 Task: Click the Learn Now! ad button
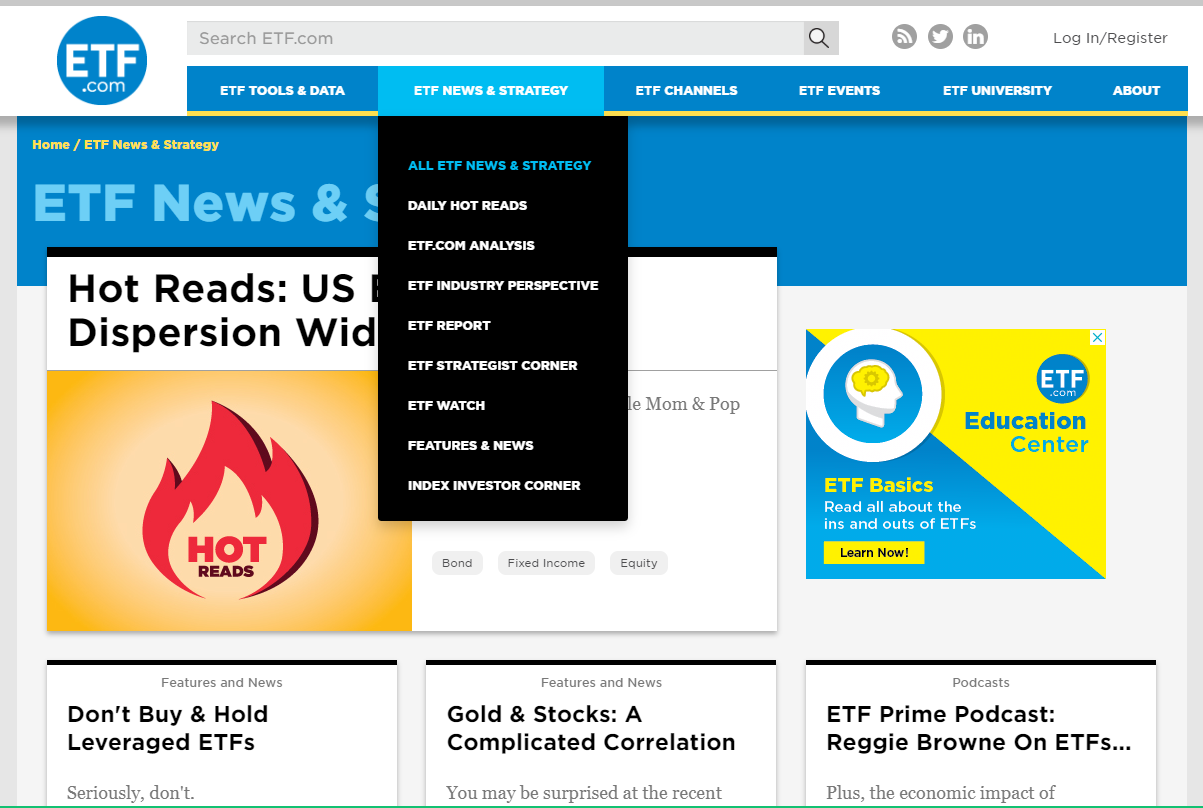point(874,552)
